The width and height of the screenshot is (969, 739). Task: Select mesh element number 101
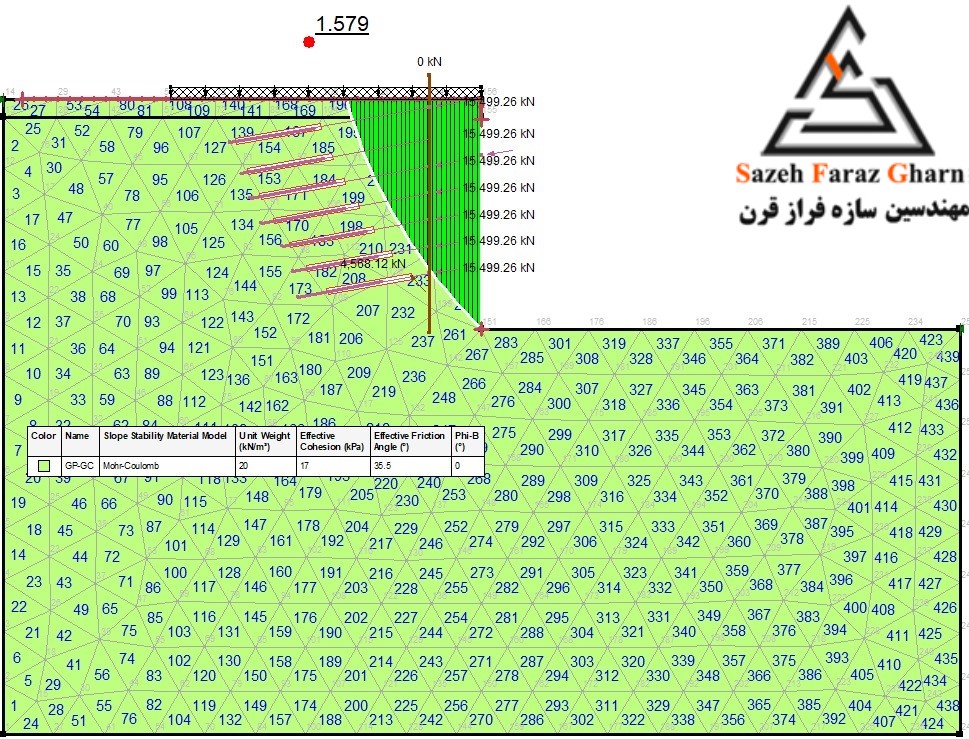176,546
